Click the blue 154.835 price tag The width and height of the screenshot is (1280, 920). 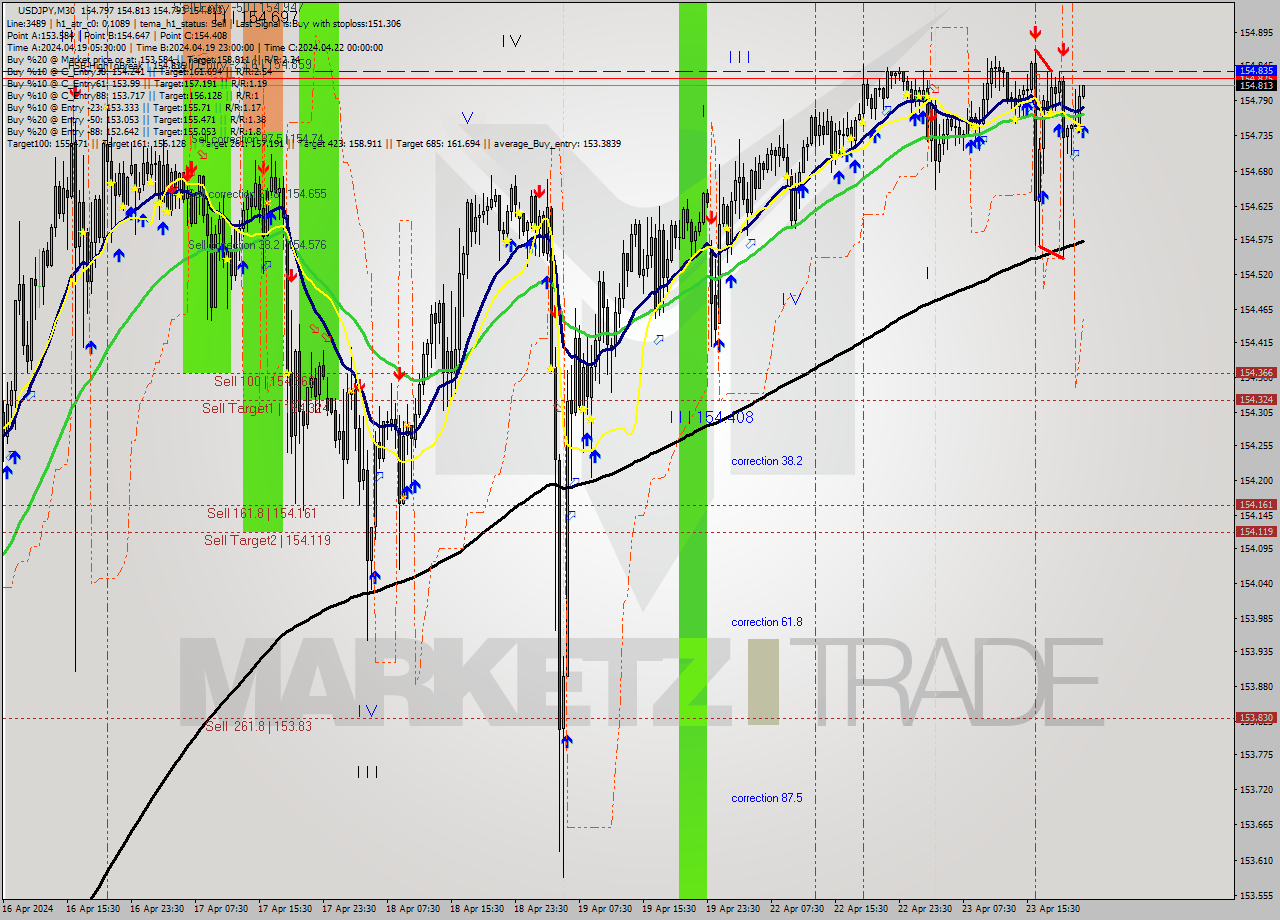tap(1256, 71)
